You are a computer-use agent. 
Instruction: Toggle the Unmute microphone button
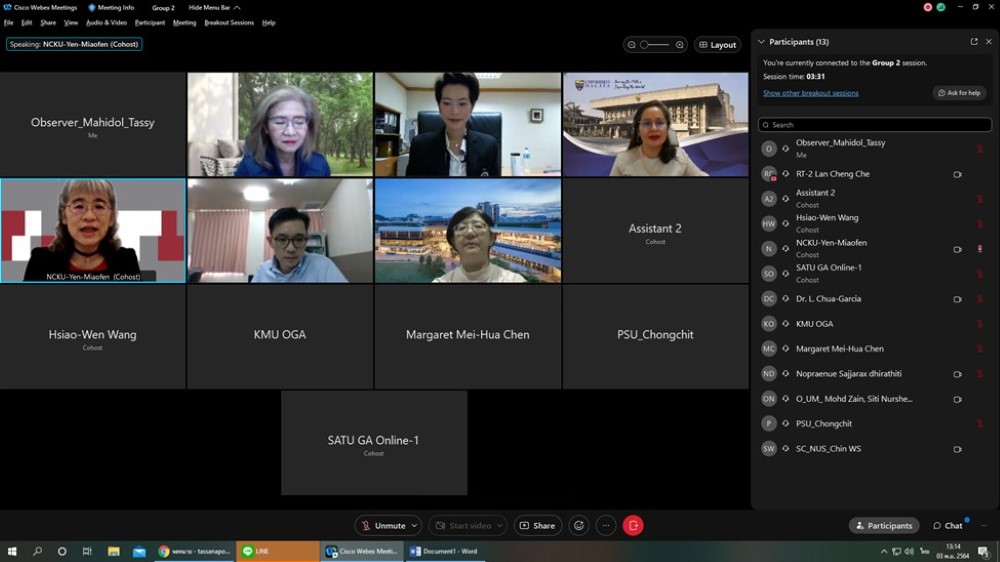(x=383, y=525)
